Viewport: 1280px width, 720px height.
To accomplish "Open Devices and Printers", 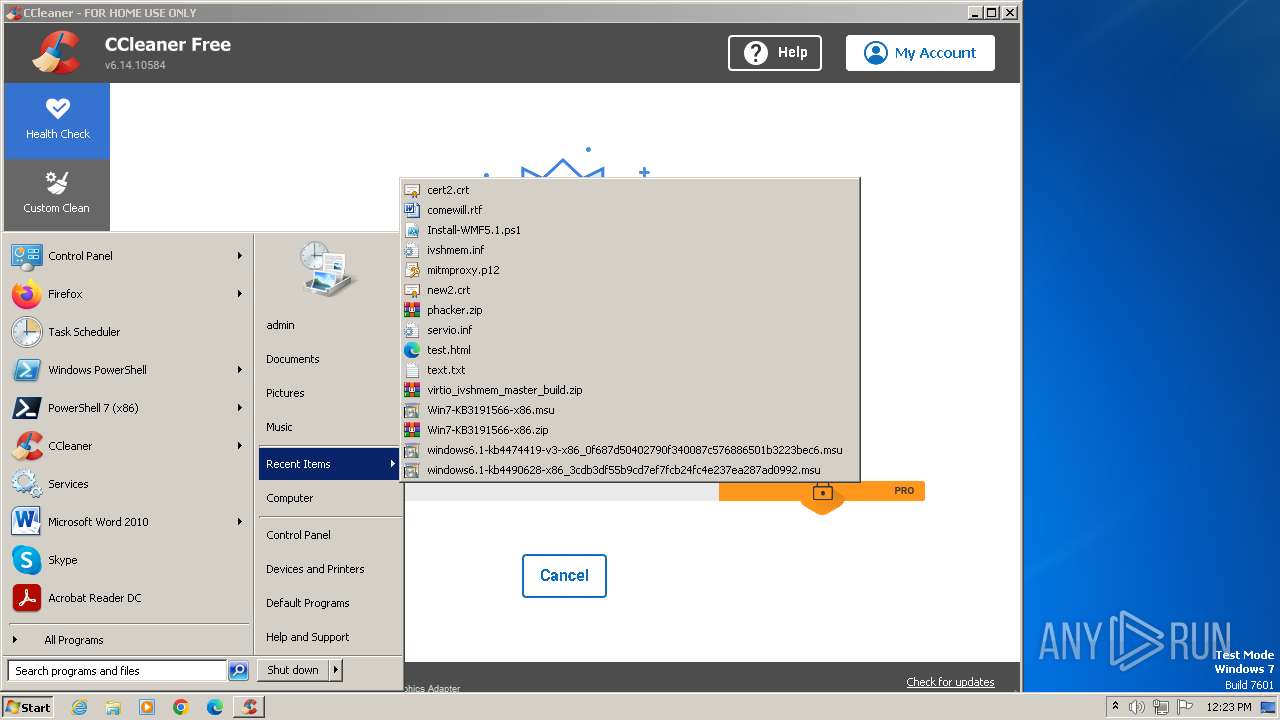I will pos(330,569).
